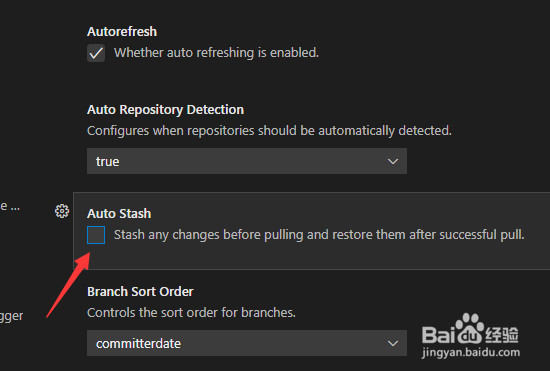The width and height of the screenshot is (550, 371).
Task: Open the Auto Repository Detection dropdown
Action: tap(247, 161)
